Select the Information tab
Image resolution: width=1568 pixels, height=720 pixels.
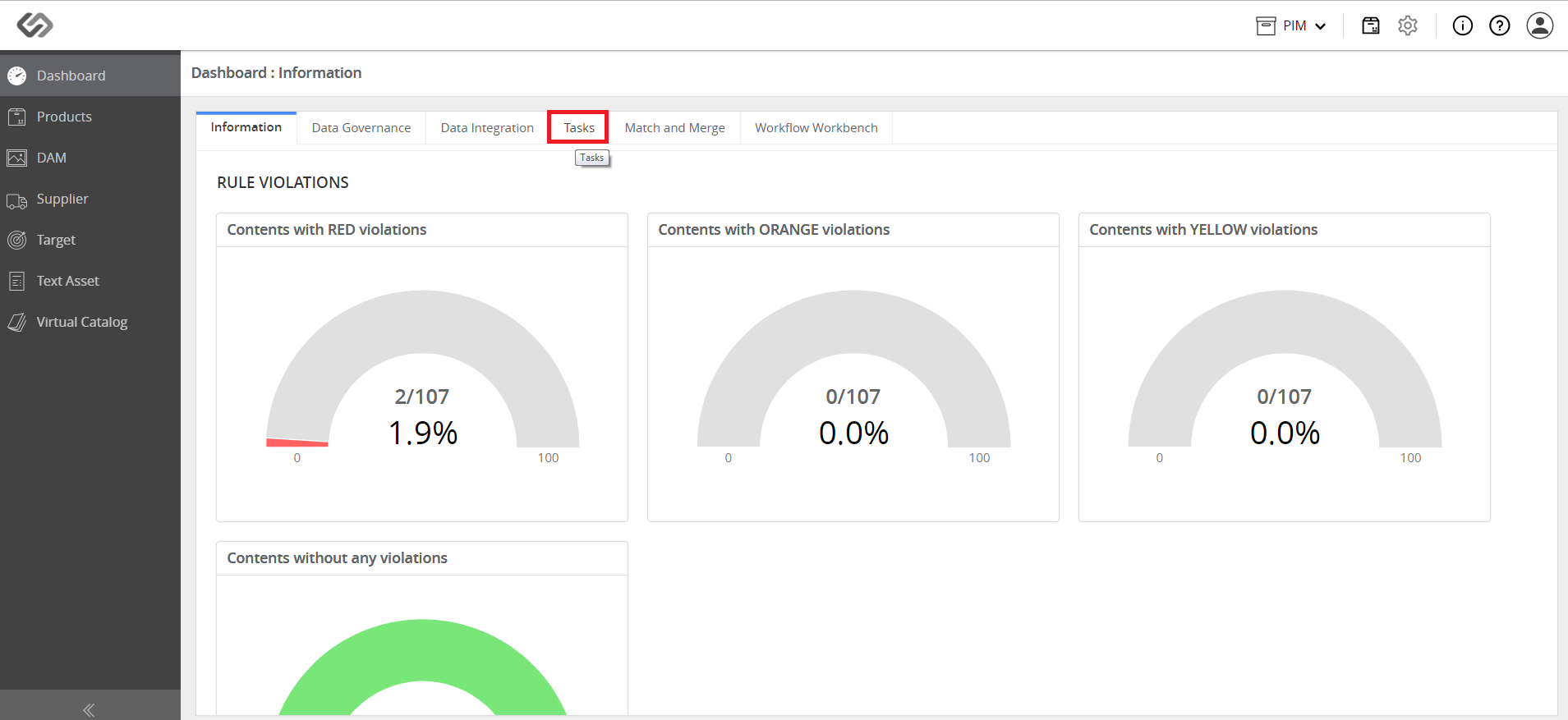[246, 127]
